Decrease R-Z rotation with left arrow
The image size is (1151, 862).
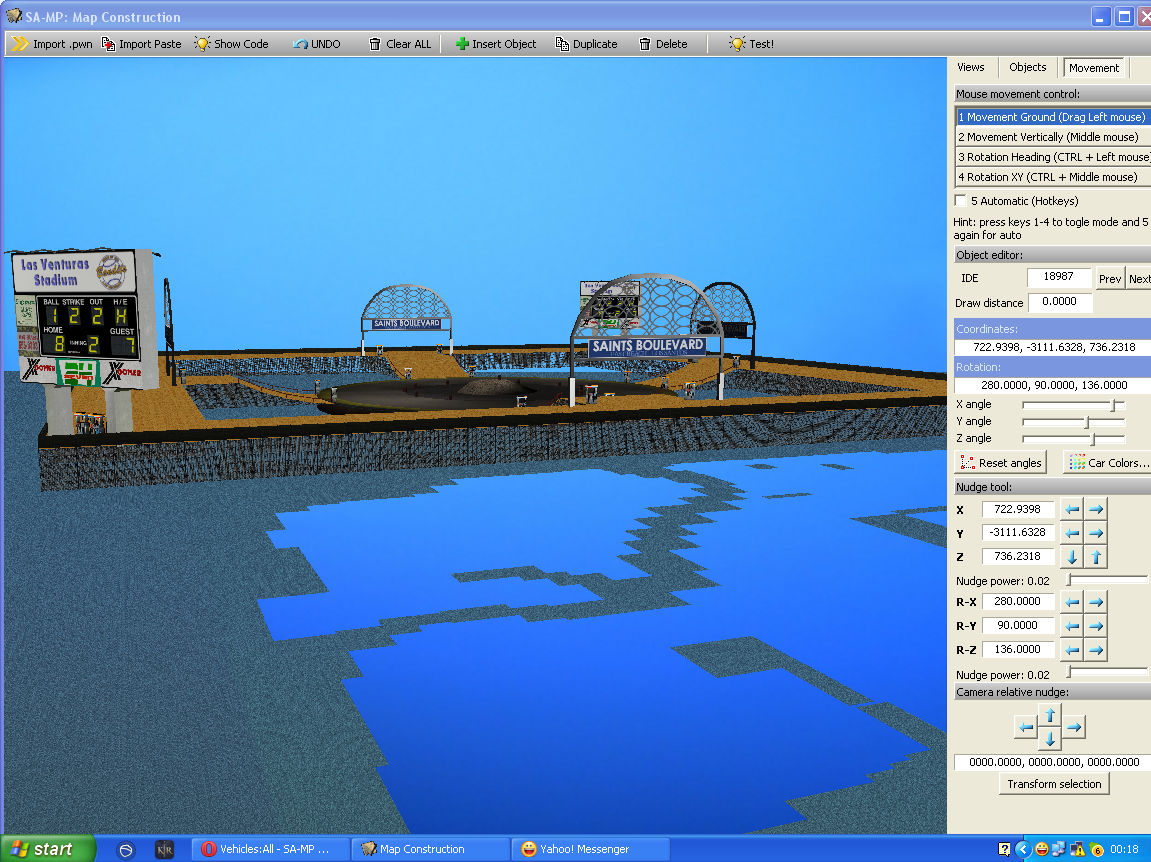click(x=1072, y=650)
